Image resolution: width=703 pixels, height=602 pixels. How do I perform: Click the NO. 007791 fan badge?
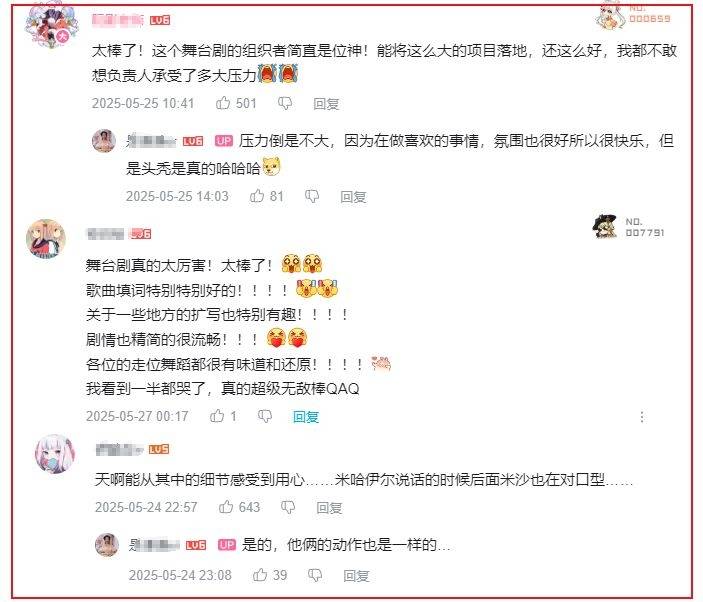point(628,226)
